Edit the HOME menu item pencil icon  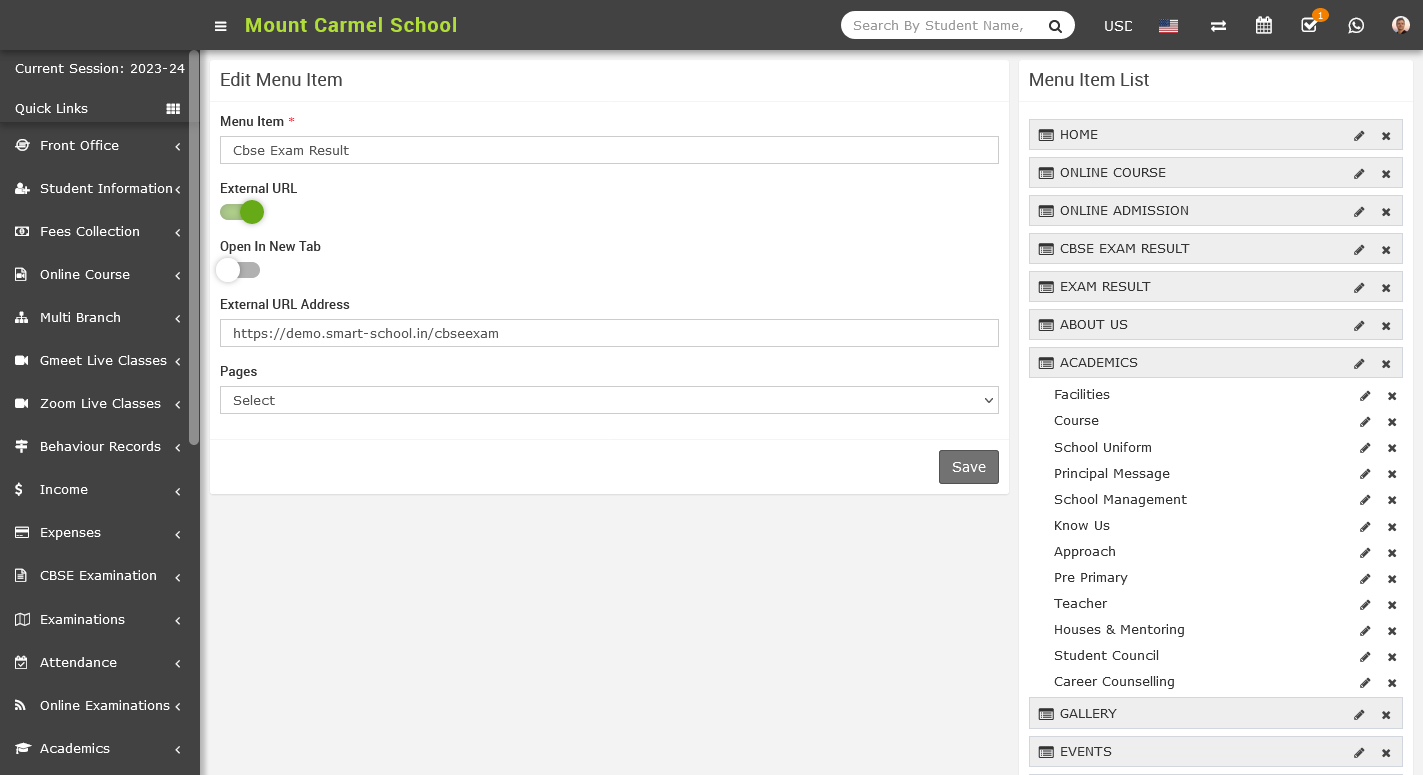[x=1359, y=136]
